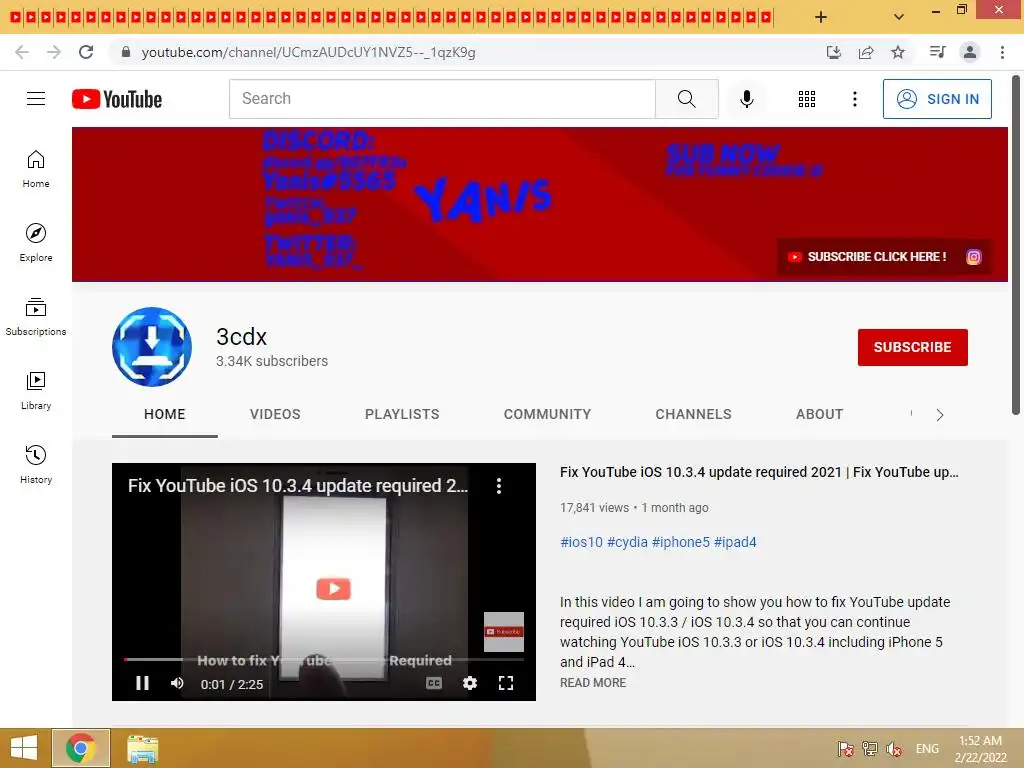The image size is (1024, 768).
Task: Click the 3cdx channel avatar
Action: (x=152, y=347)
